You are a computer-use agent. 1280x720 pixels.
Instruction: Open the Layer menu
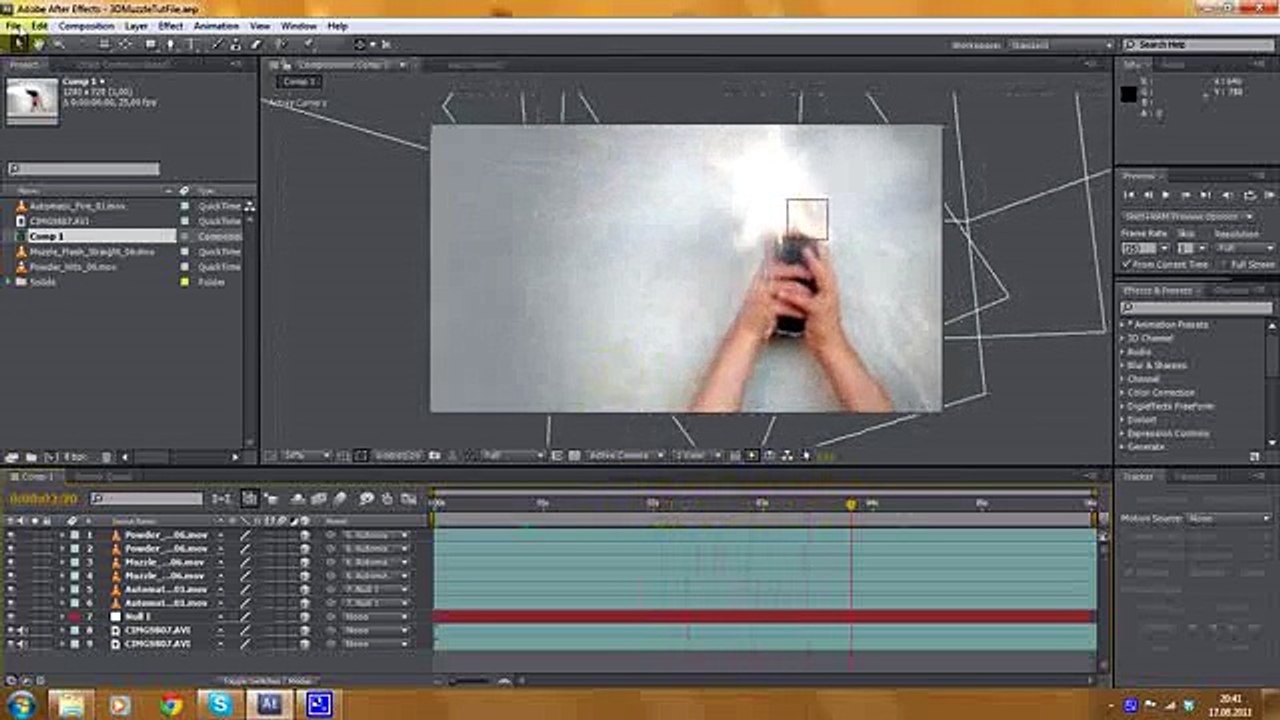[136, 25]
